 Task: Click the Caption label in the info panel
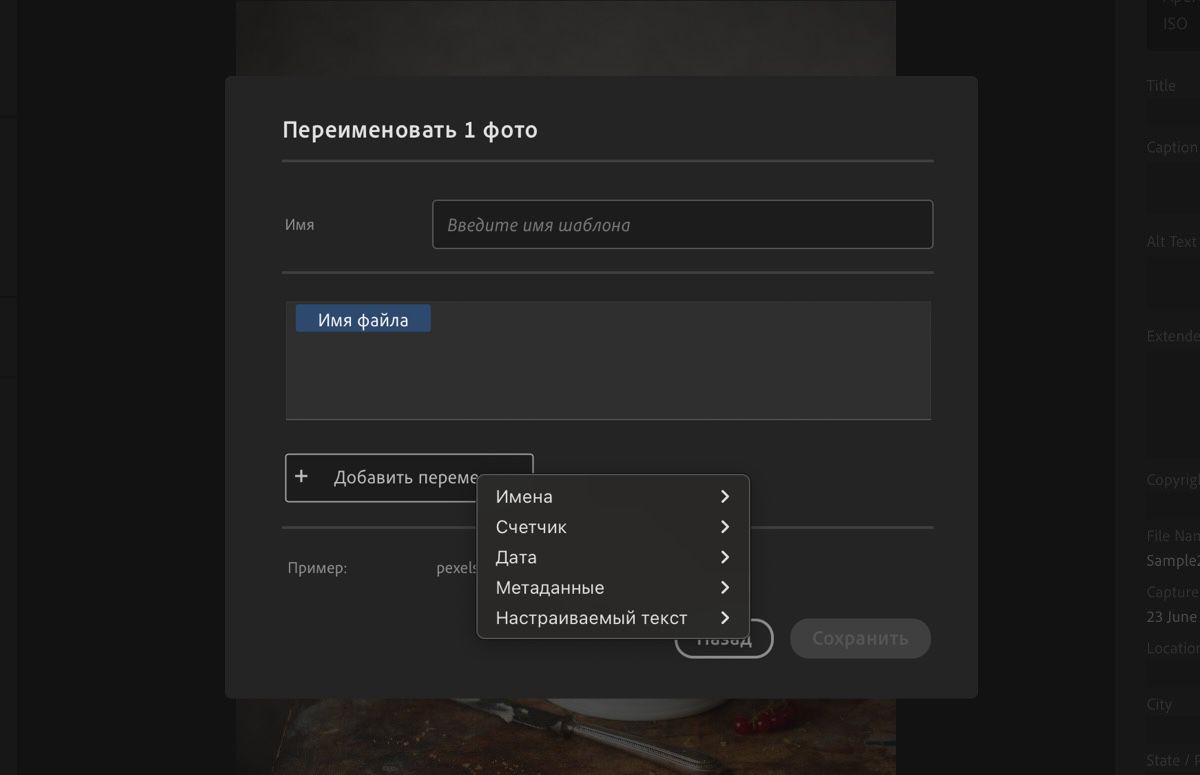click(1172, 147)
